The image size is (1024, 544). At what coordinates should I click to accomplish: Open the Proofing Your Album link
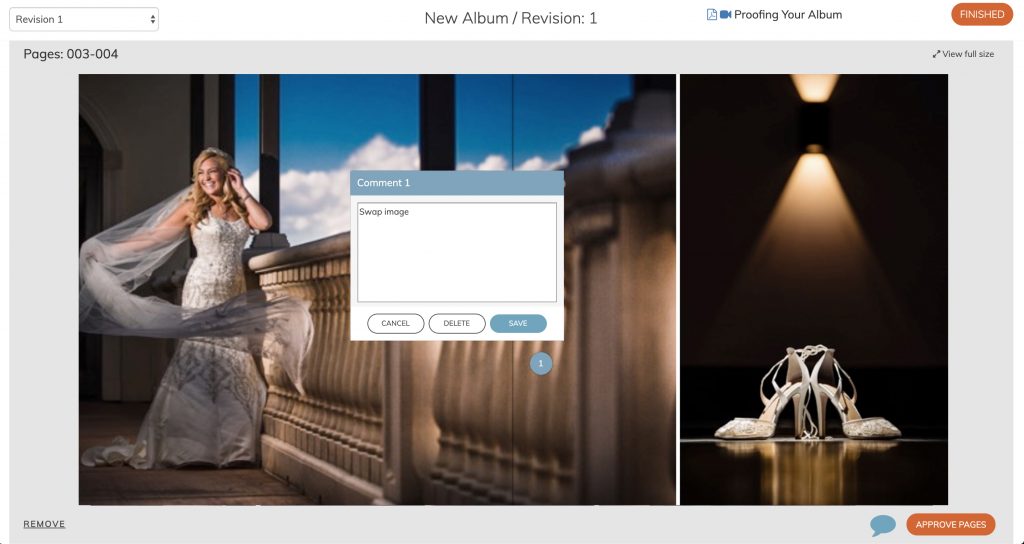pyautogui.click(x=788, y=14)
